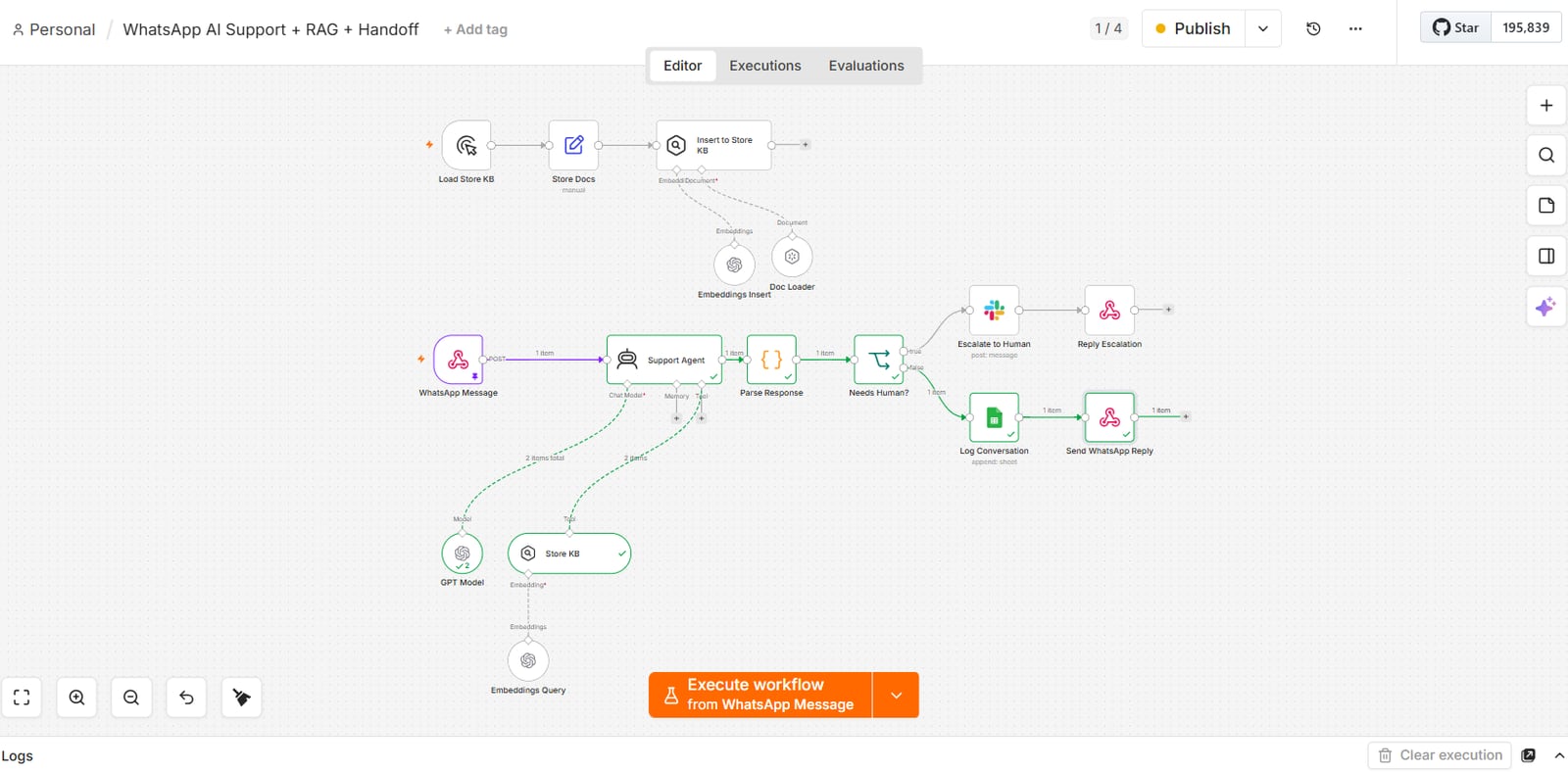Select the Insert to Store KB node
Image resolution: width=1568 pixels, height=772 pixels.
[x=713, y=145]
